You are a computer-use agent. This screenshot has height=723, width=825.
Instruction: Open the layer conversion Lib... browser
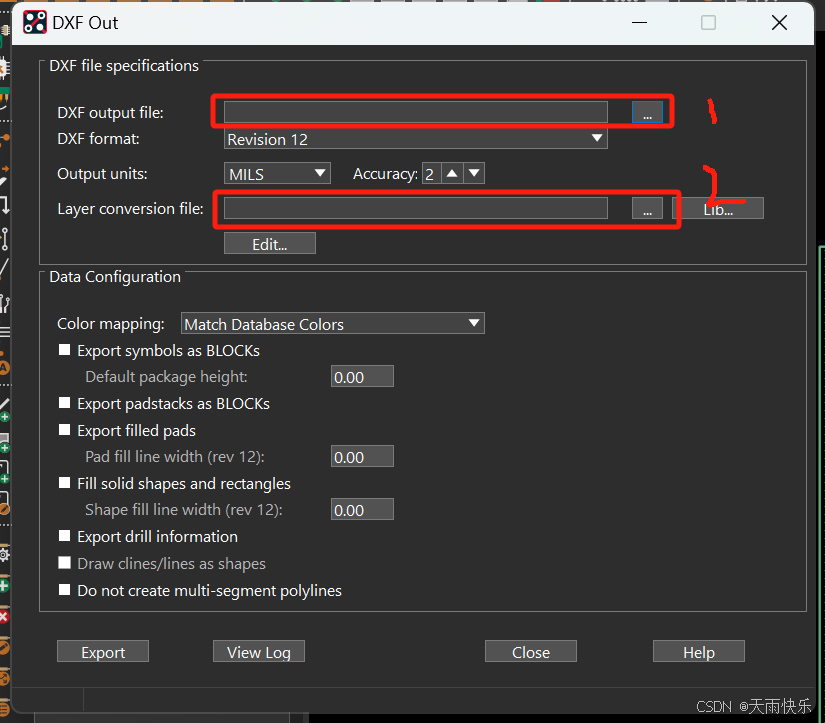723,207
